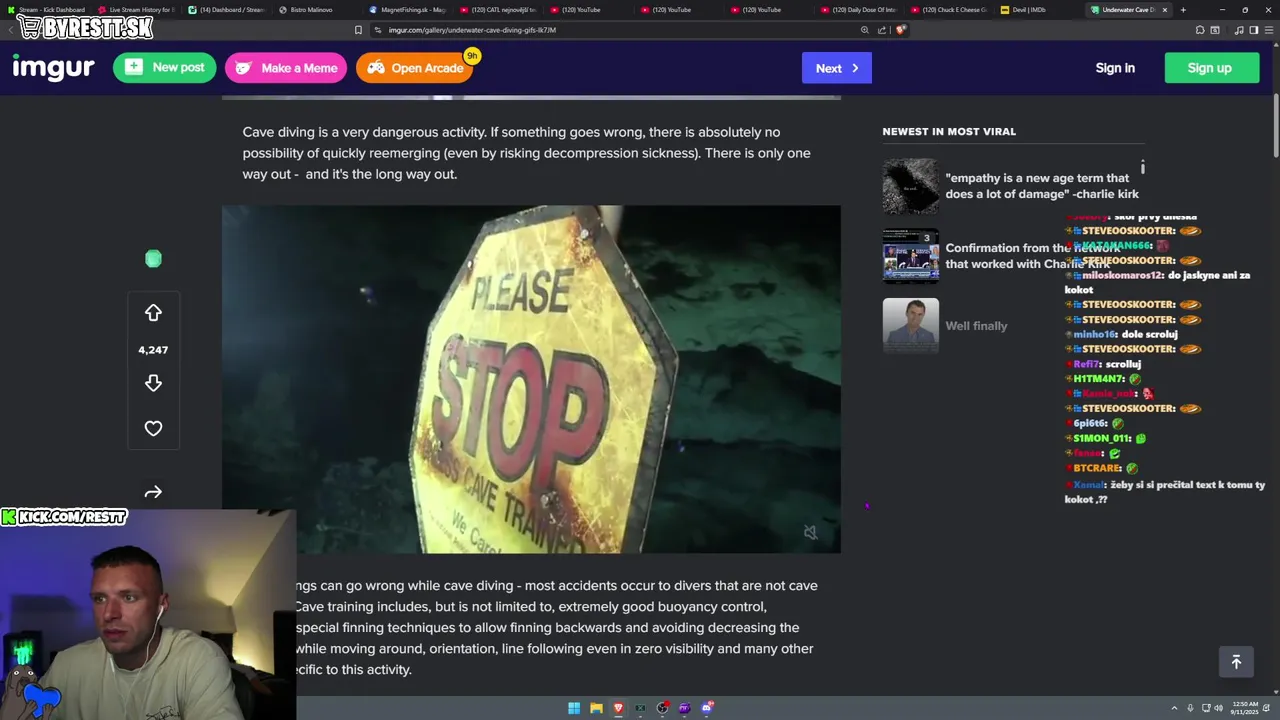
Task: Open File Explorer from the taskbar
Action: pos(596,708)
